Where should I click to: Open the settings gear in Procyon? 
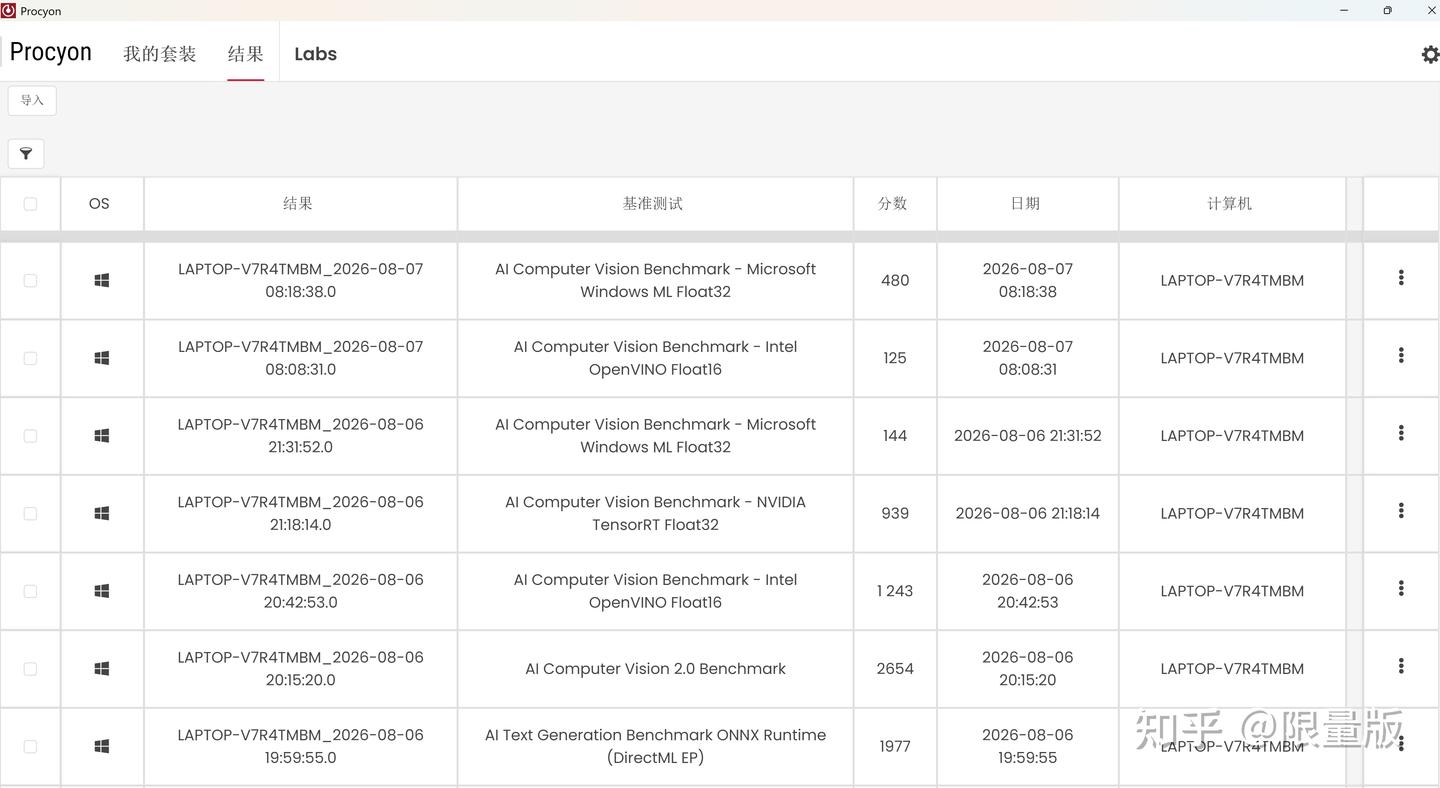click(x=1430, y=54)
